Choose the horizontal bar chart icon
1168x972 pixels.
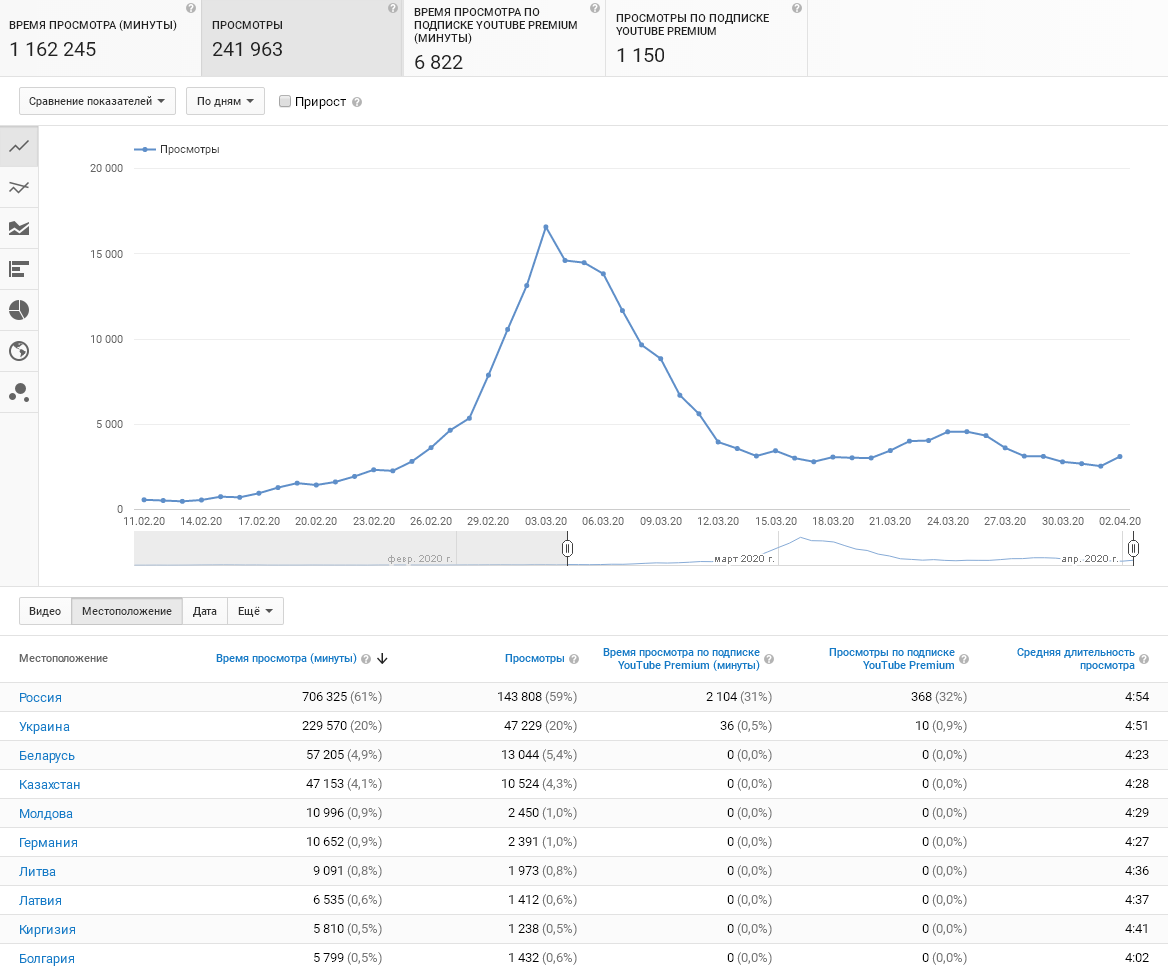click(19, 269)
